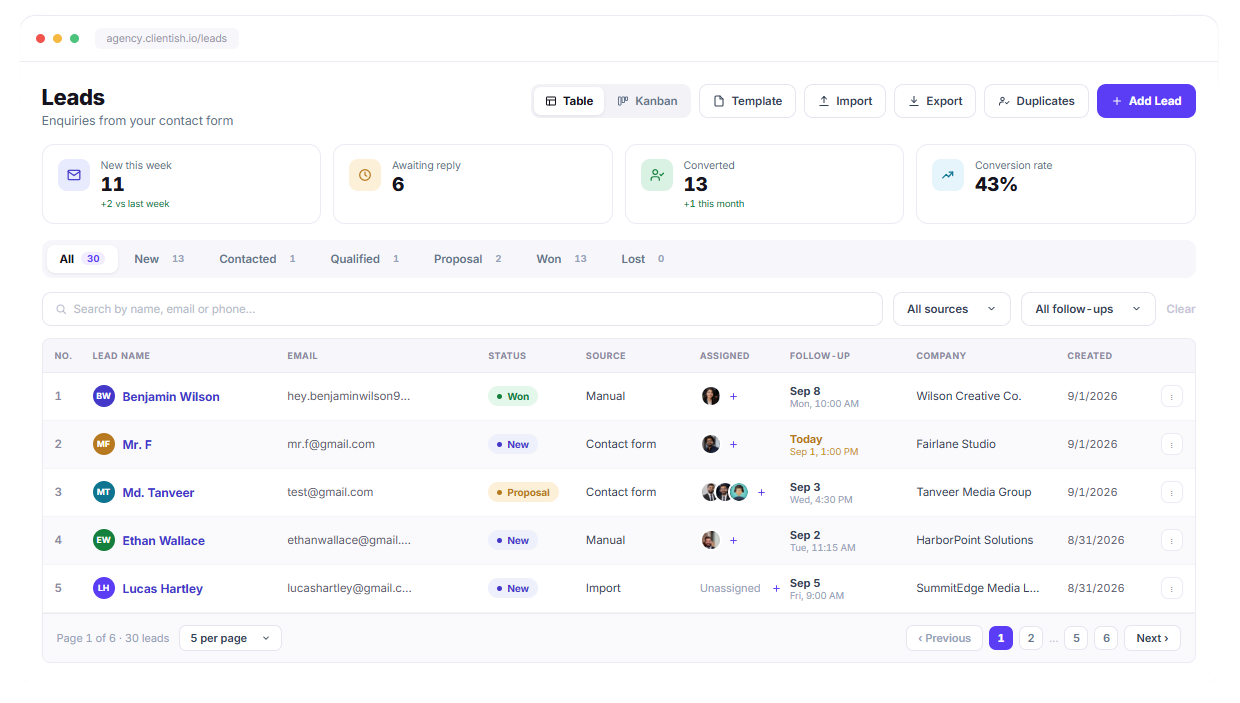
Task: Go to page 2 of leads
Action: pos(1031,638)
